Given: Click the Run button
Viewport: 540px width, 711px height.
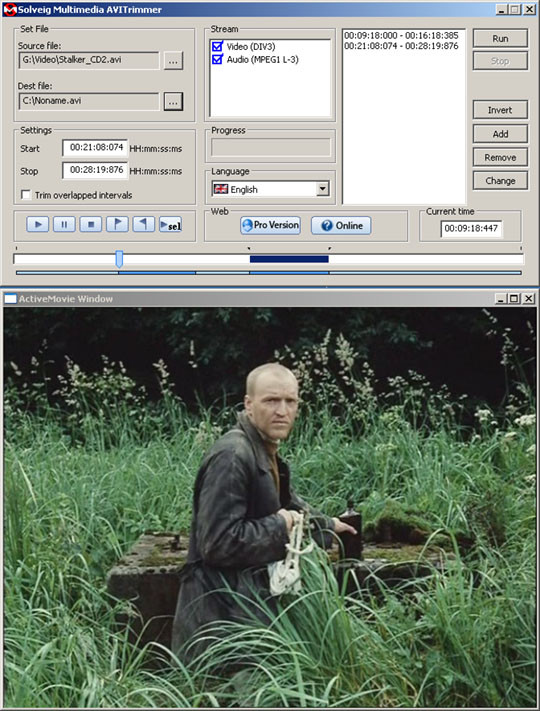Looking at the screenshot, I should click(x=500, y=39).
